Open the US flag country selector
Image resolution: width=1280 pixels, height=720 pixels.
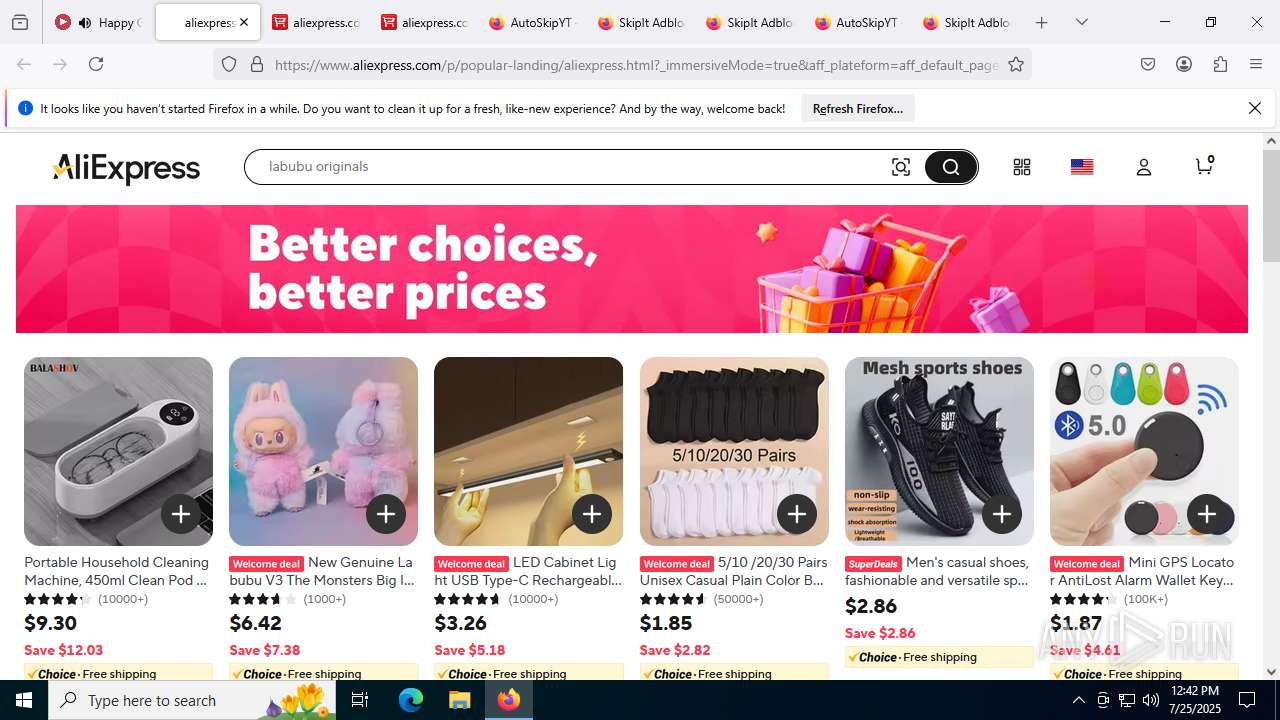[x=1082, y=167]
